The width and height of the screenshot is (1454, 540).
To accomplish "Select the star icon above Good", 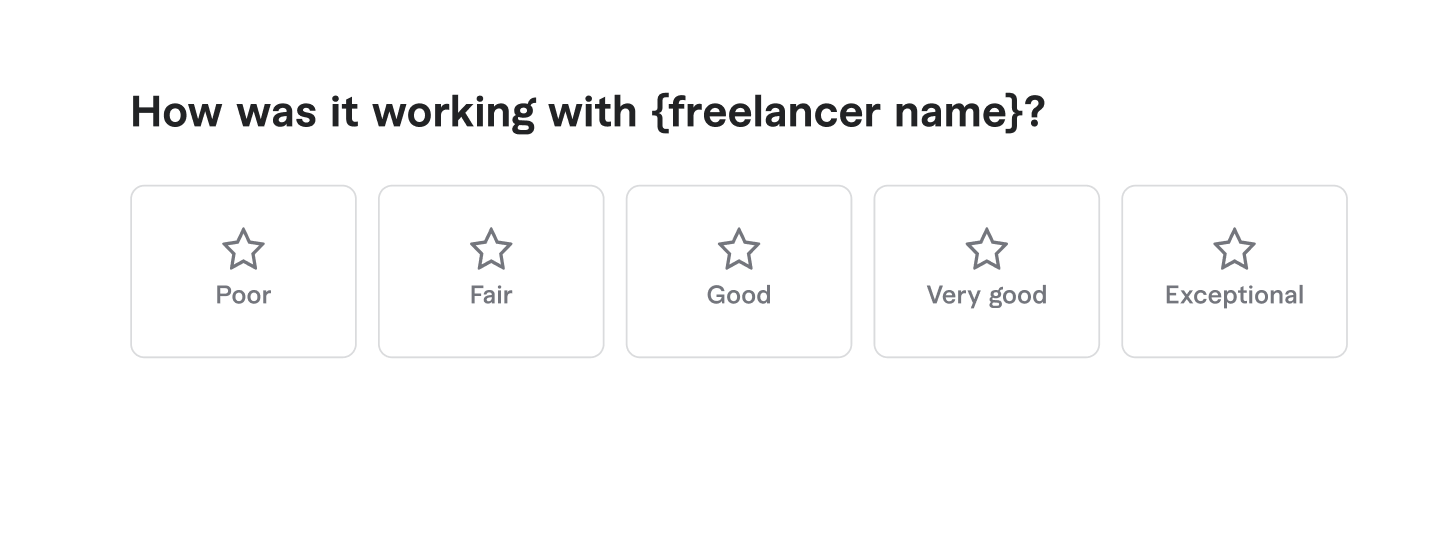I will click(x=739, y=249).
